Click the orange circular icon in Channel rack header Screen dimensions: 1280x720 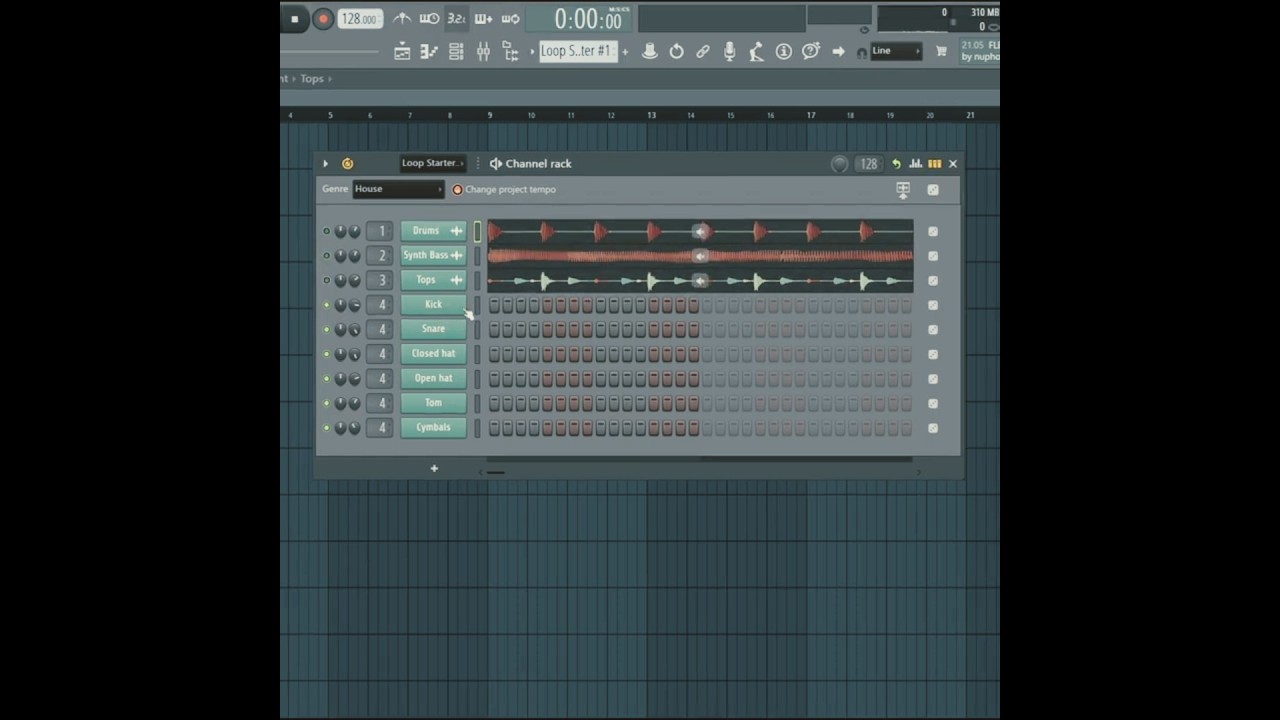(348, 164)
